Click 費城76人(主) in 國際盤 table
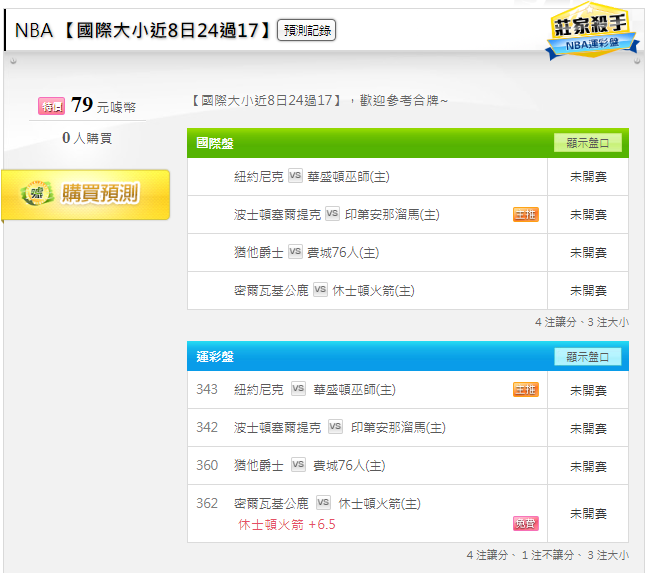This screenshot has width=646, height=573. 343,253
